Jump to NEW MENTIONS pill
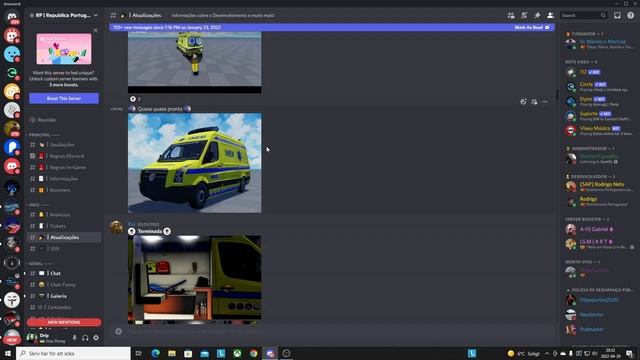The width and height of the screenshot is (640, 360). click(x=64, y=322)
